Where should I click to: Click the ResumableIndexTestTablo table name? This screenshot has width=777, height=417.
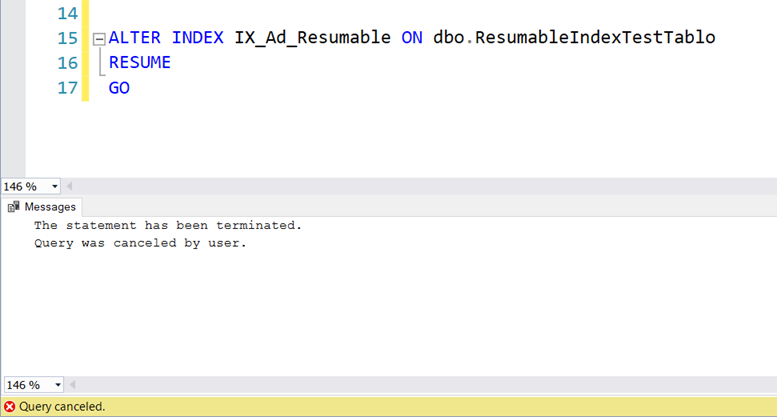(595, 38)
